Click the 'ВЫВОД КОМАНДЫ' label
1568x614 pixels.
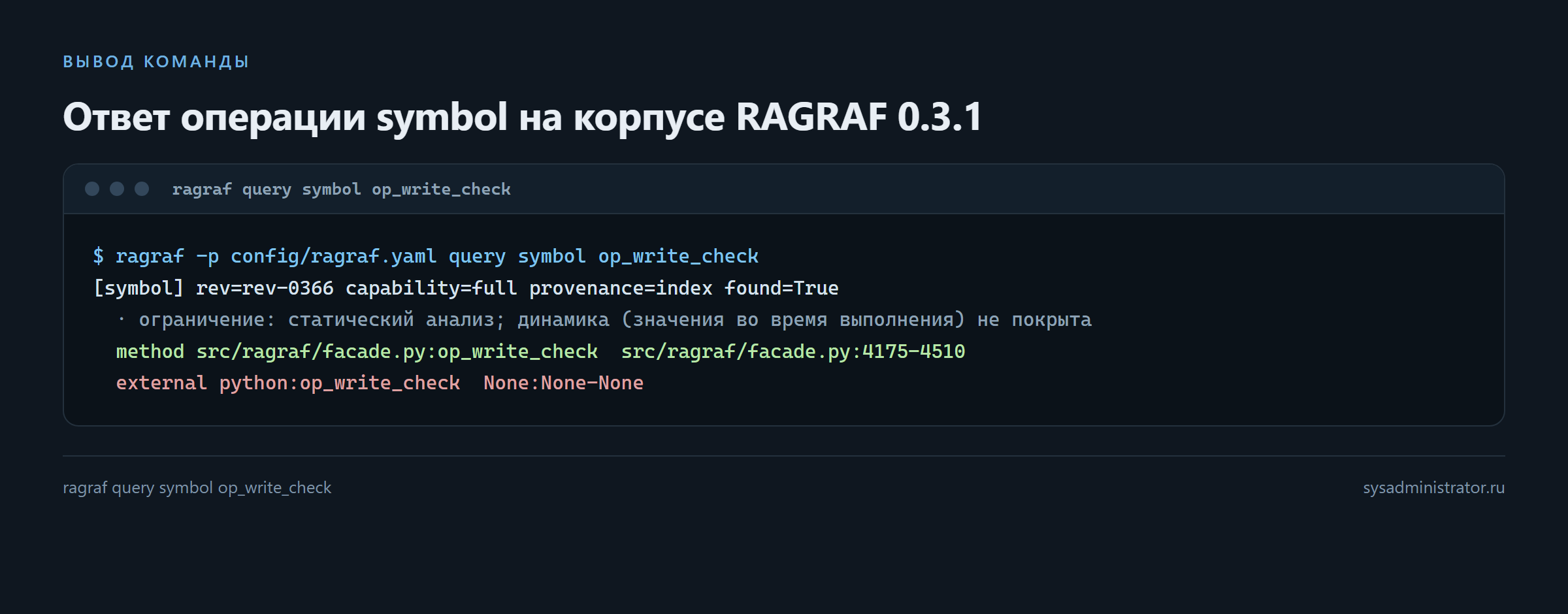click(155, 62)
